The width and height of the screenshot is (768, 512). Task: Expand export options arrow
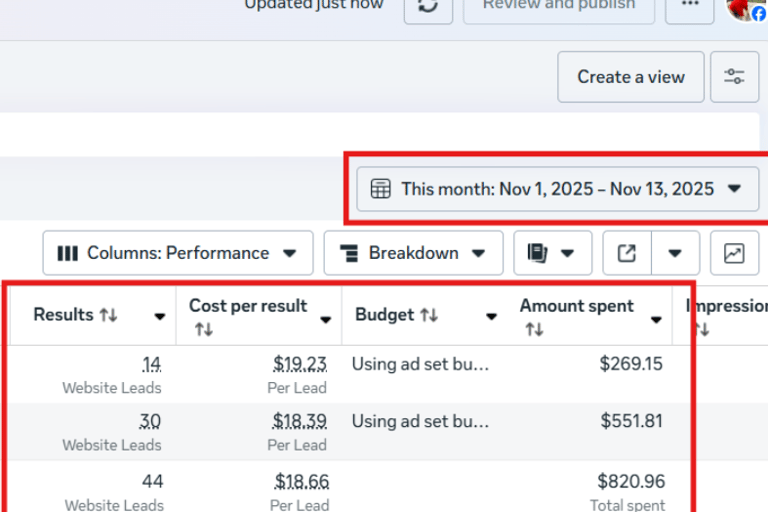pyautogui.click(x=676, y=253)
